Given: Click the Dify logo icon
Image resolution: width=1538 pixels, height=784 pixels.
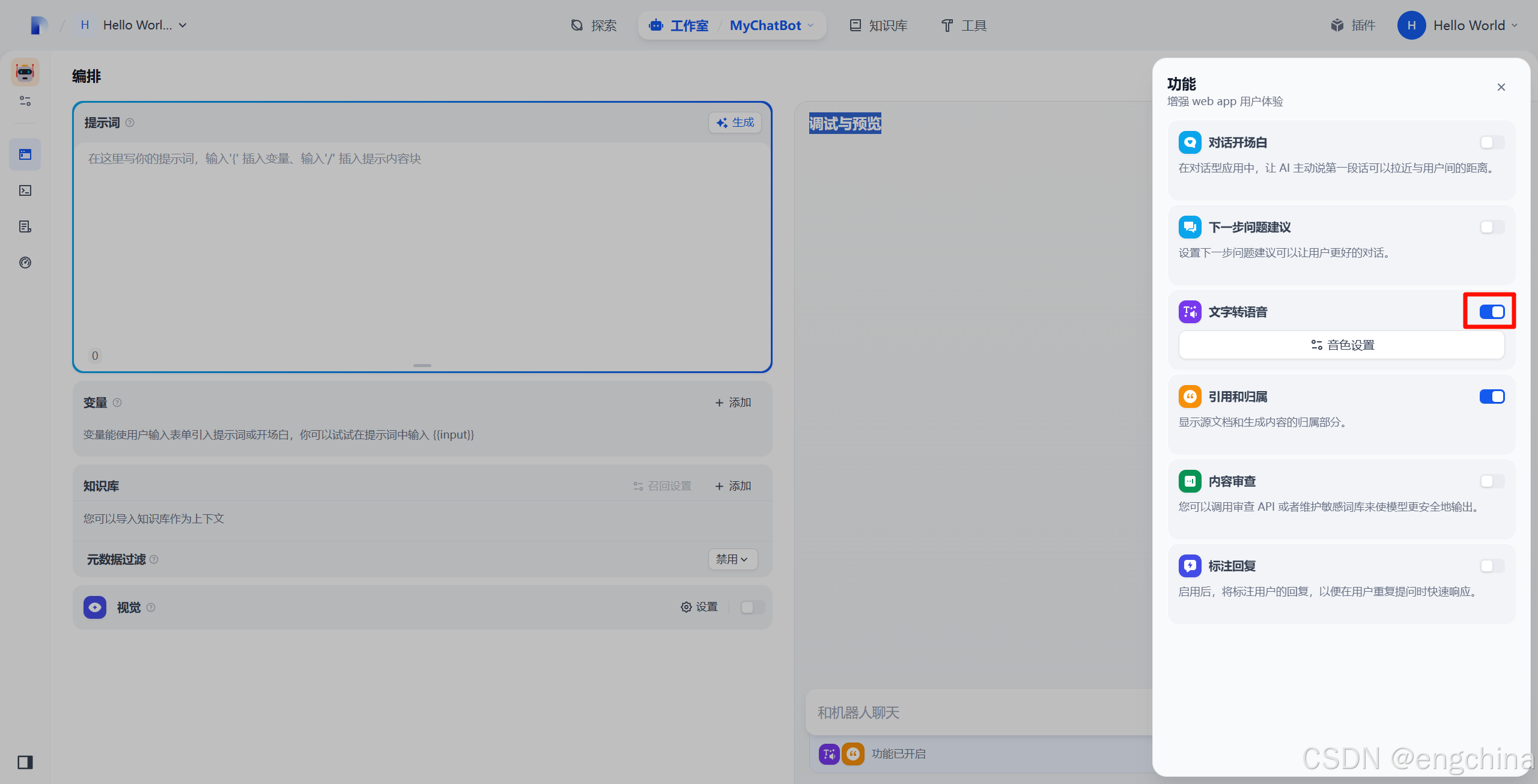Looking at the screenshot, I should click(x=38, y=25).
